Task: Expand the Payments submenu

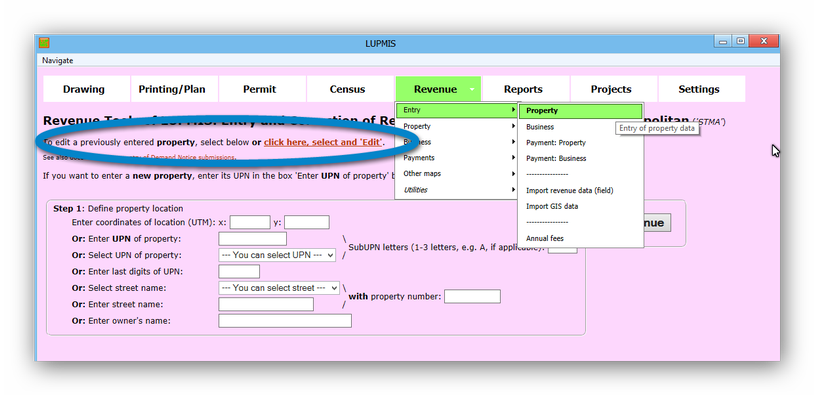Action: [457, 158]
